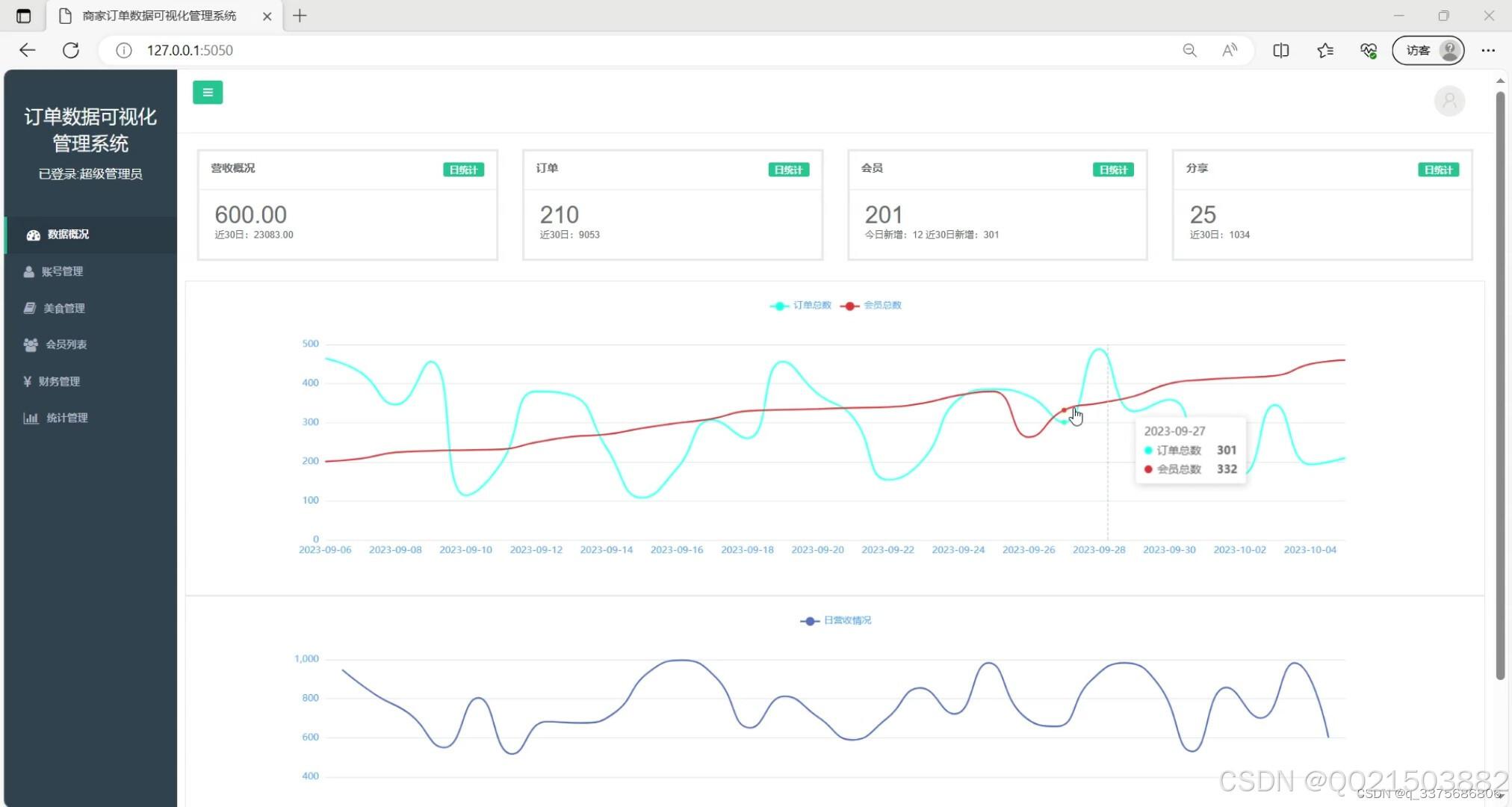Click 日统计 badge on 营收概况 card
The height and width of the screenshot is (807, 1512).
(x=463, y=170)
